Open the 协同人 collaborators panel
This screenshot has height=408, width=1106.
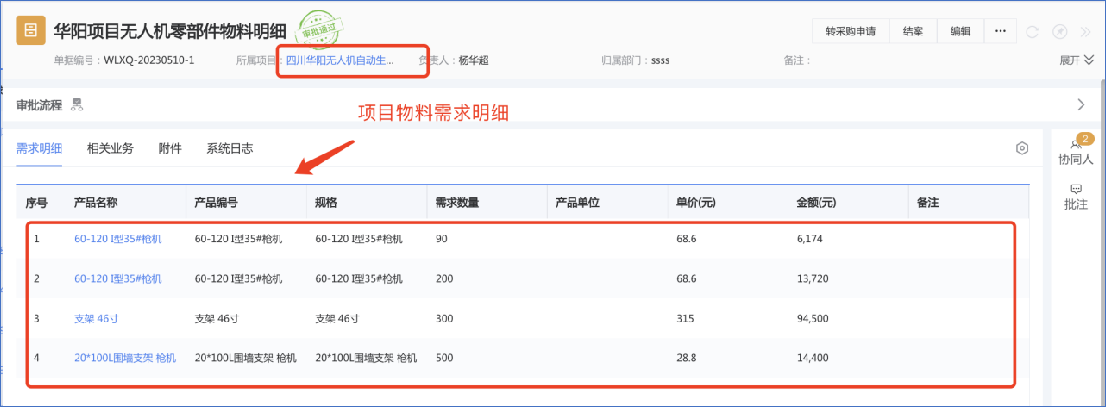pyautogui.click(x=1076, y=151)
